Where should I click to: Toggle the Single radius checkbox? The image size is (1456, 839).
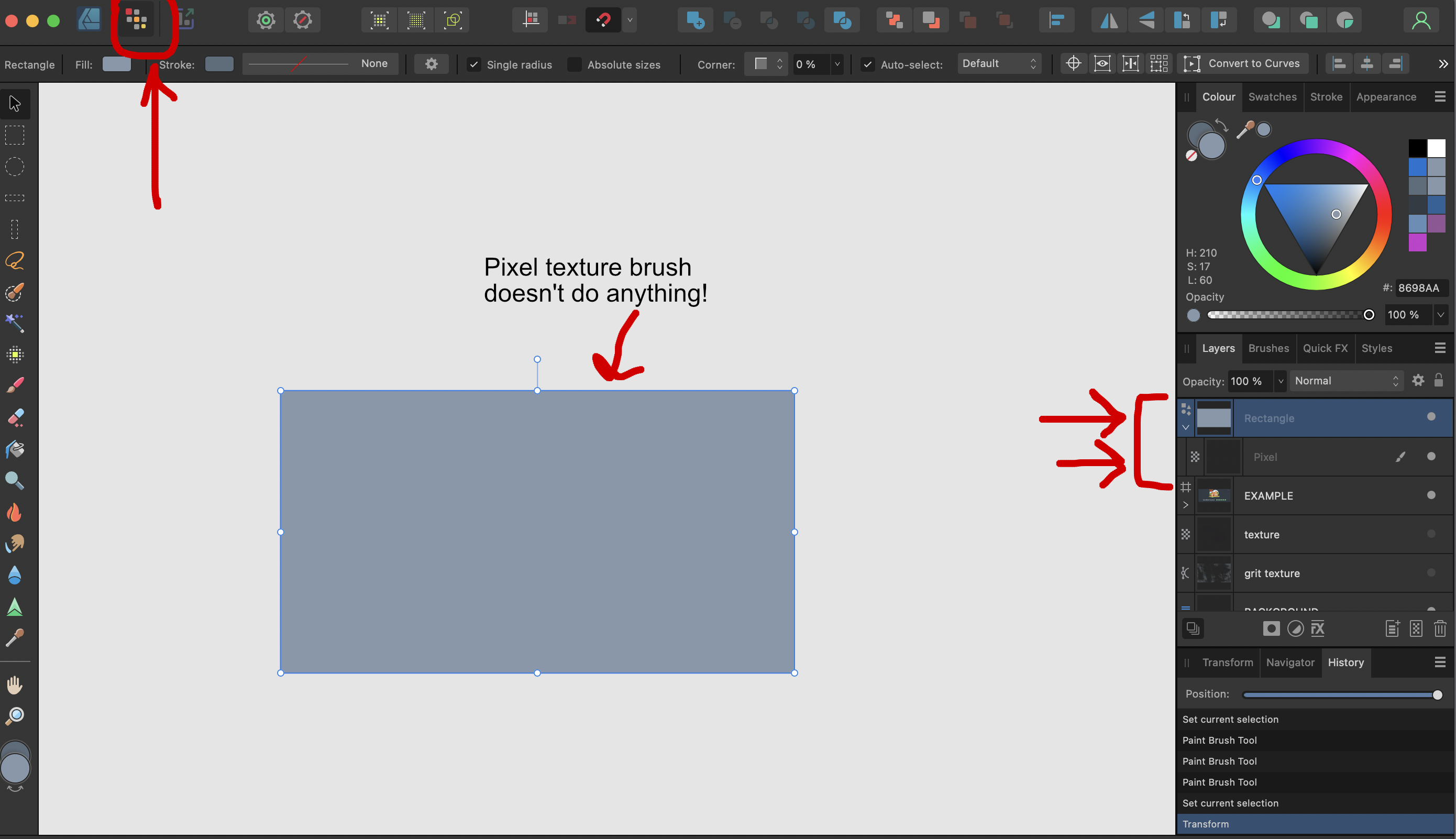click(473, 64)
